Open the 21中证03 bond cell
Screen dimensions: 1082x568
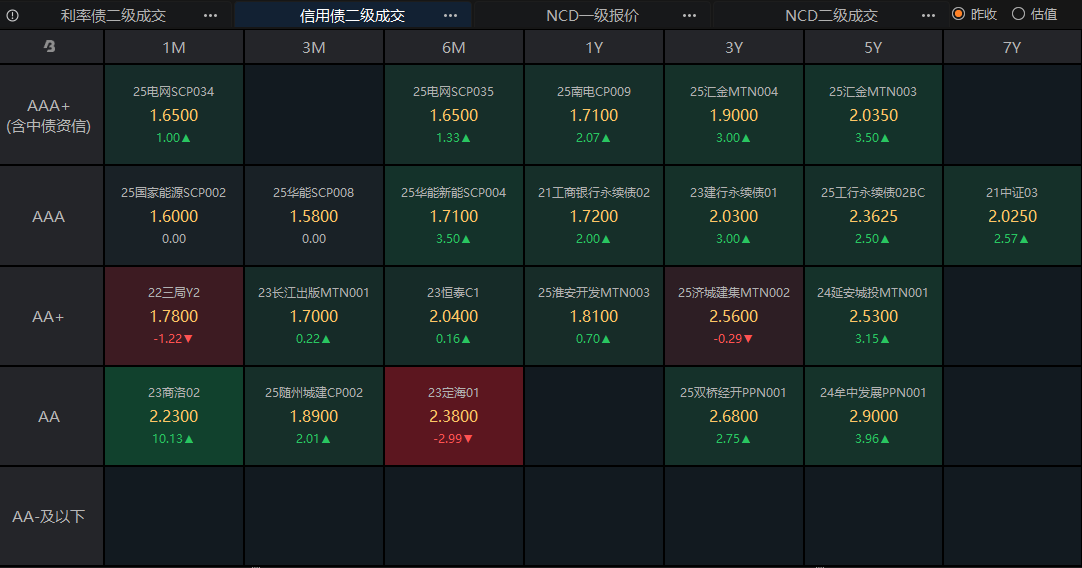tap(1012, 216)
